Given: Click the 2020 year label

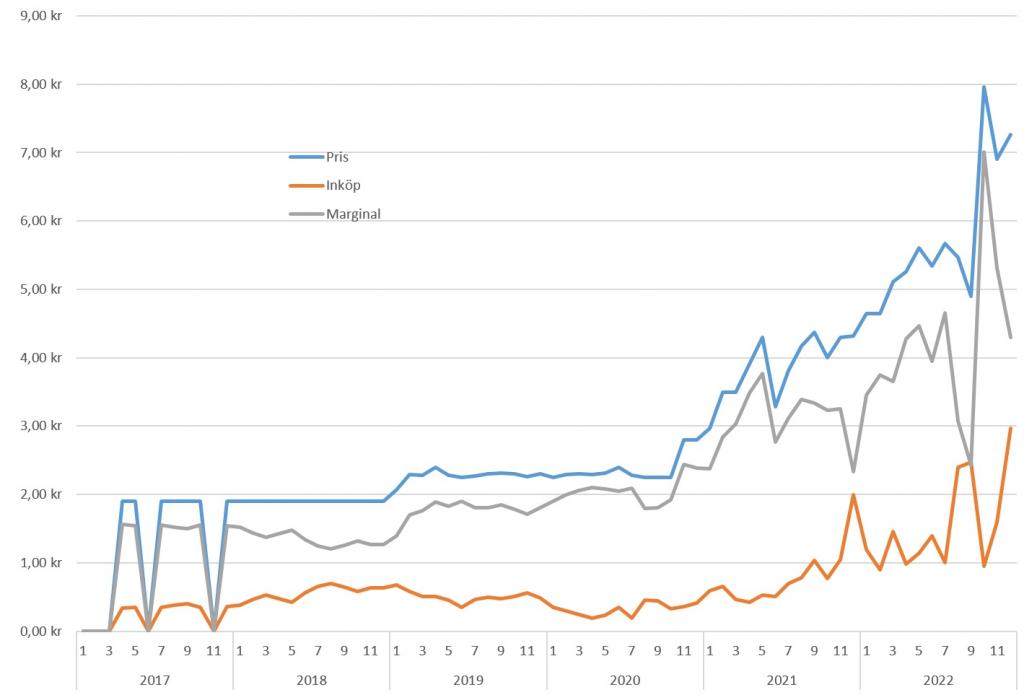Looking at the screenshot, I should 625,679.
